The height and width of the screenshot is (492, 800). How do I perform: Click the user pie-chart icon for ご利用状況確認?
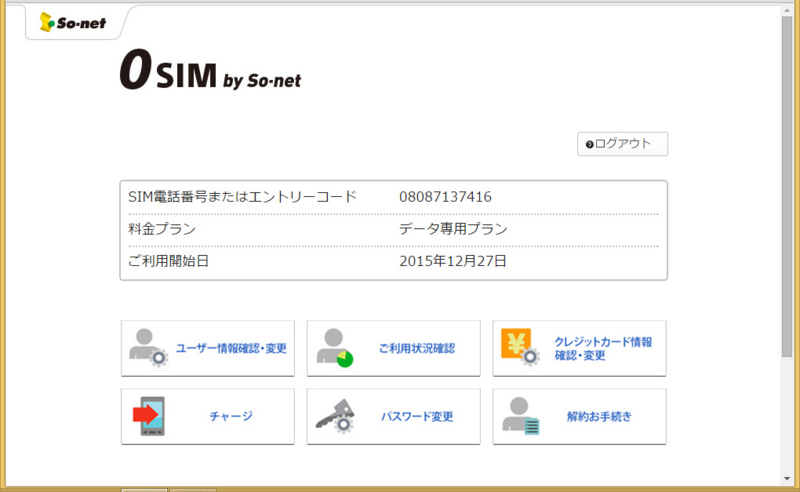(x=335, y=348)
